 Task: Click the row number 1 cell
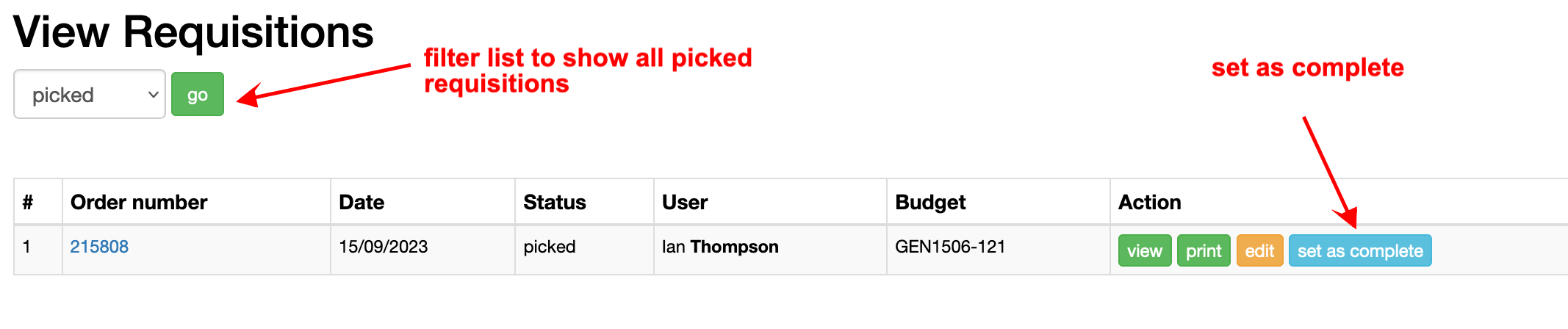point(26,247)
